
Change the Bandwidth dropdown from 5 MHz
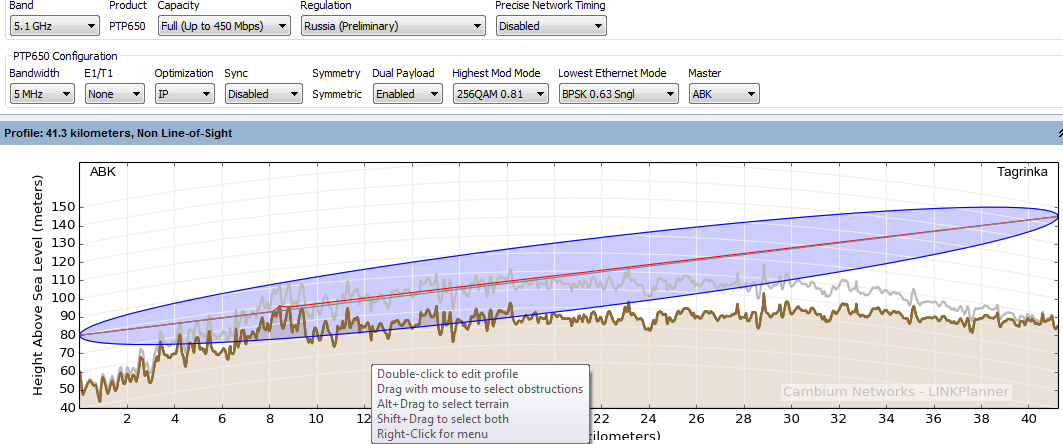pyautogui.click(x=42, y=94)
